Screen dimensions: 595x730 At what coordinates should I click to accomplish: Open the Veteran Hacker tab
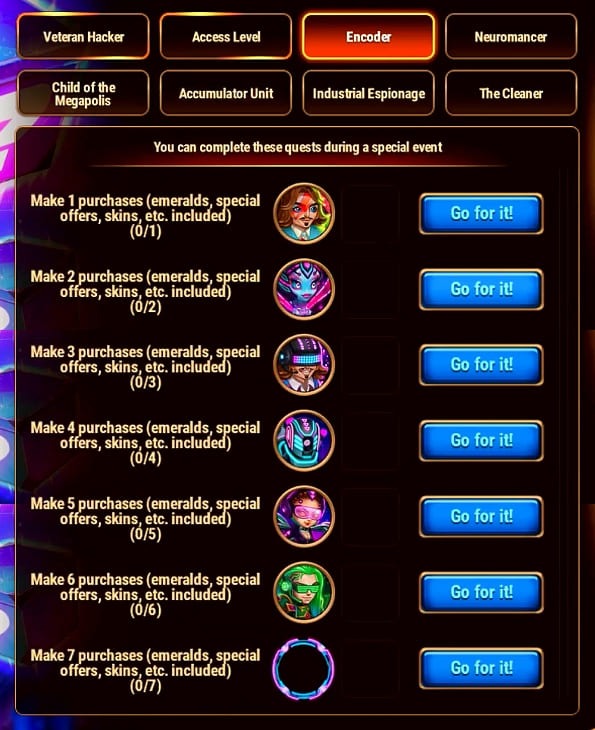tap(83, 37)
